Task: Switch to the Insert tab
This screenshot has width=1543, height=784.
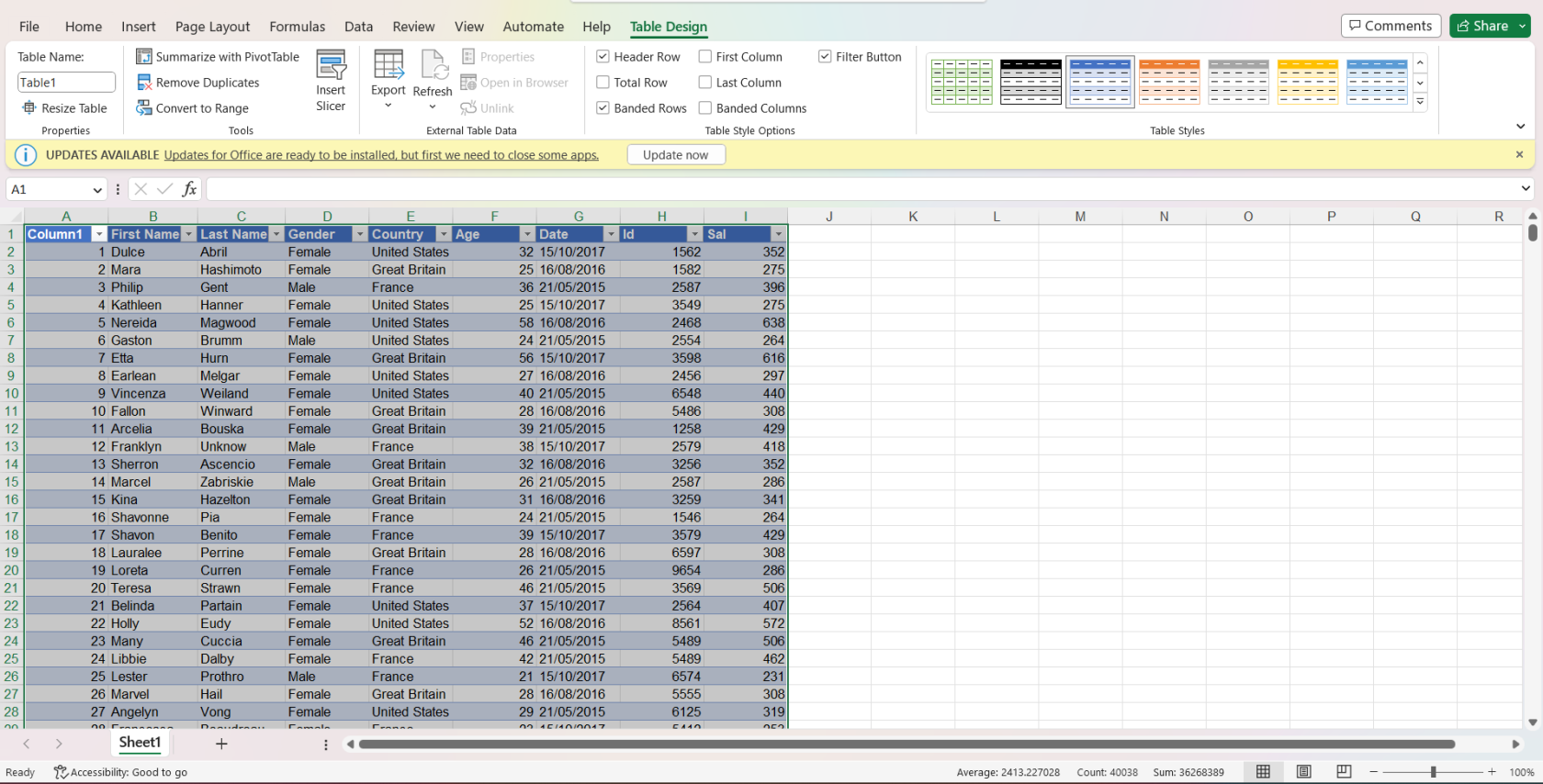Action: (139, 27)
